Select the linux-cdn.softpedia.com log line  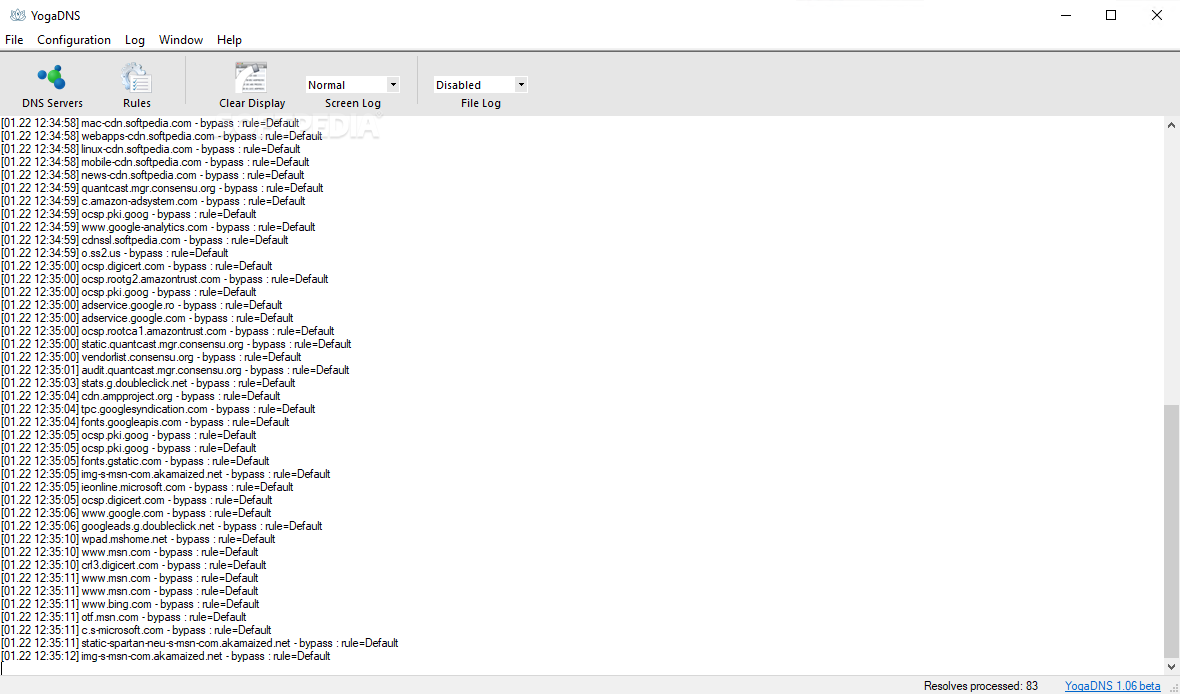point(151,149)
